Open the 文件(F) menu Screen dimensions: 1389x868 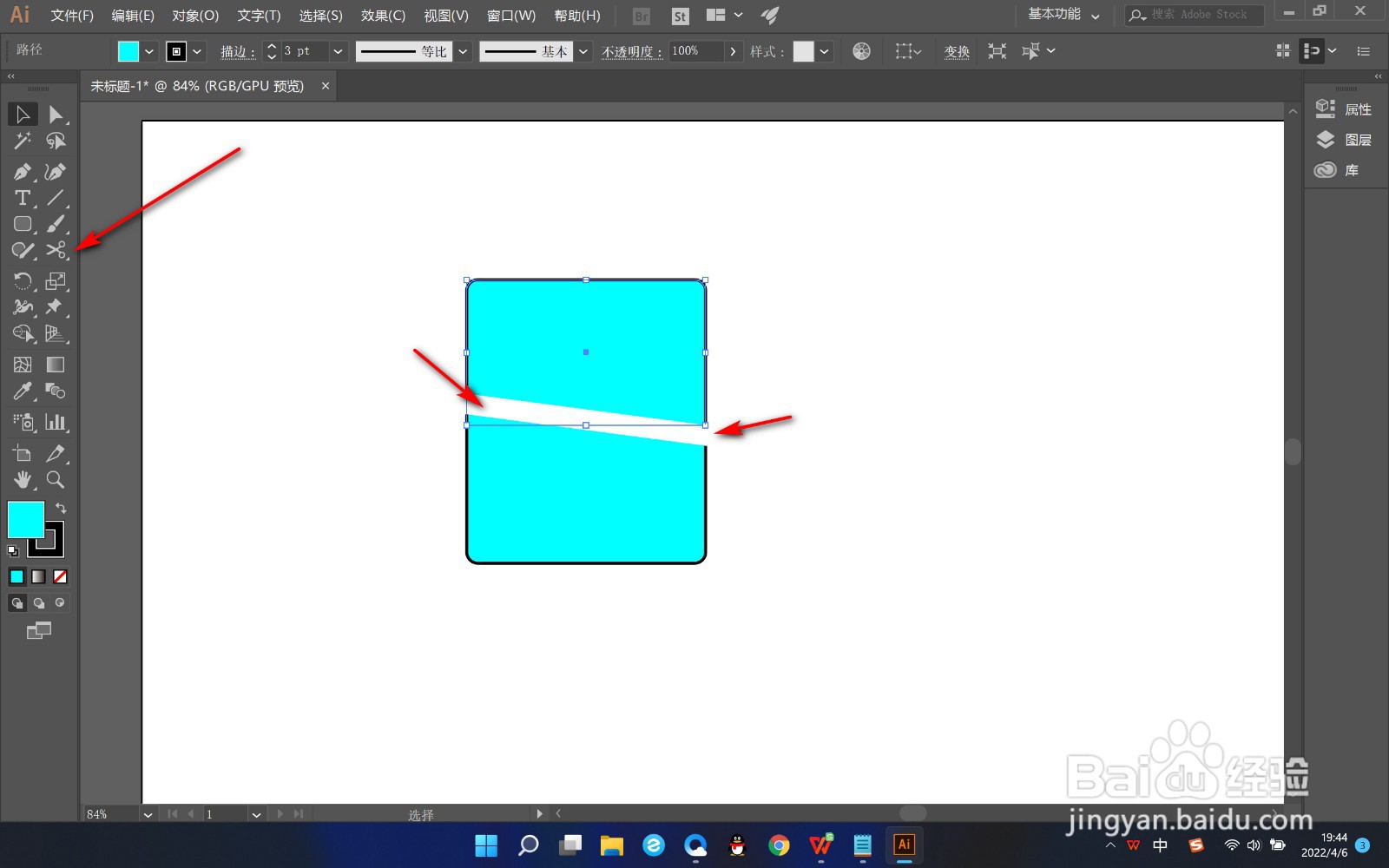(72, 16)
